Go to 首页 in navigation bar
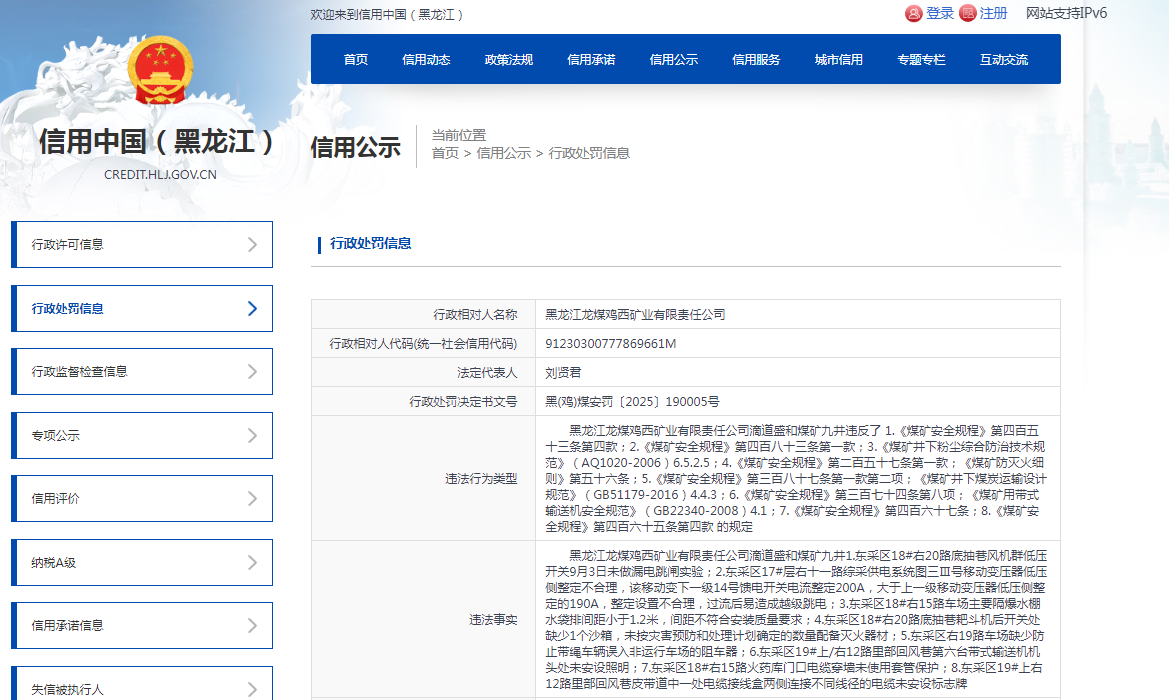This screenshot has height=700, width=1169. (356, 59)
